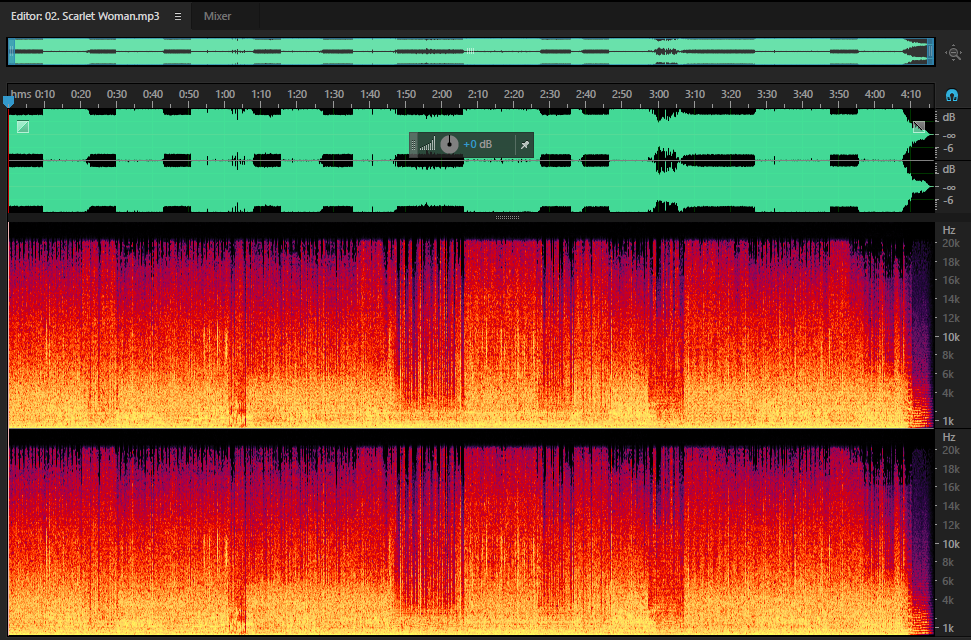Open the Editor panel menu icon
The width and height of the screenshot is (971, 640).
(x=178, y=17)
